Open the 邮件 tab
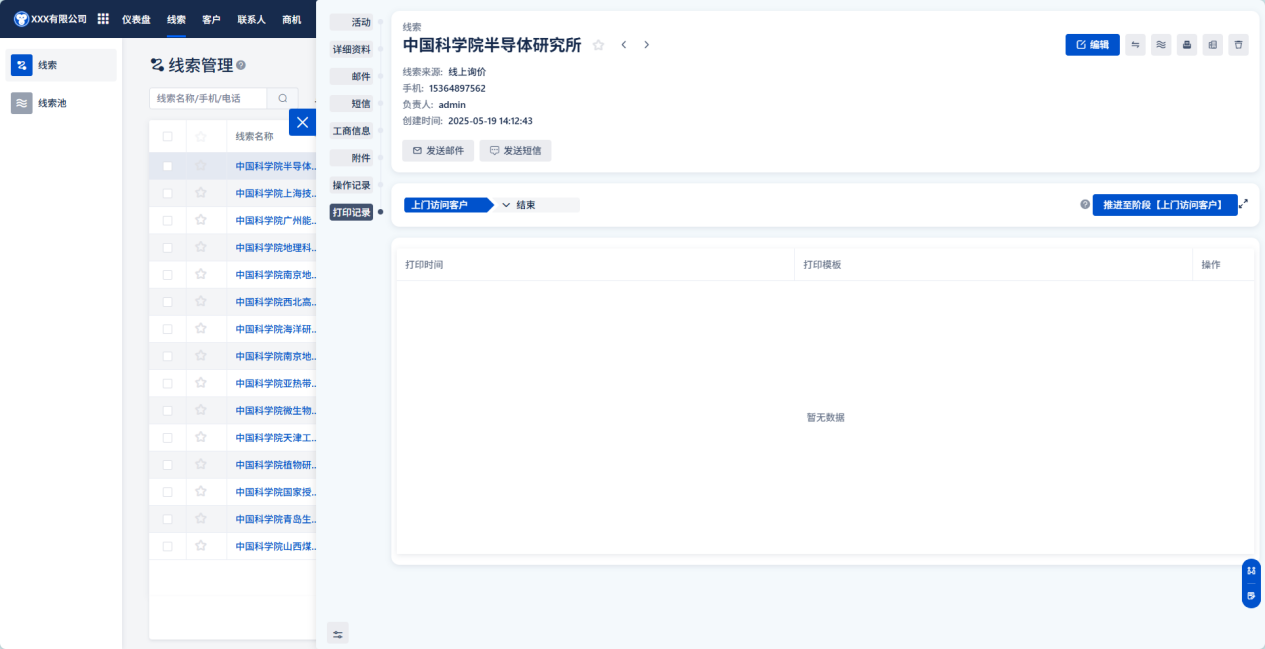The width and height of the screenshot is (1265, 649). [351, 76]
